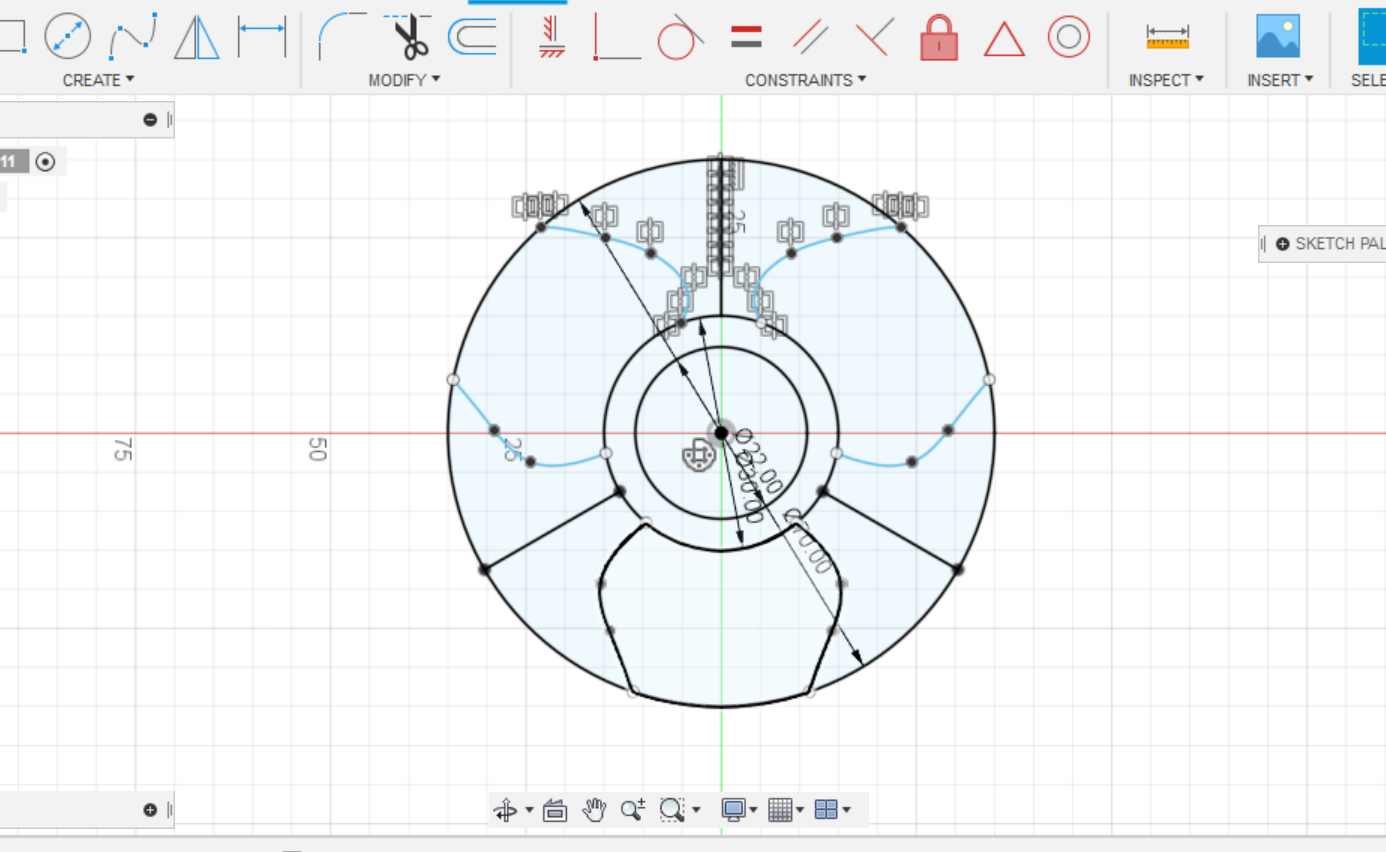
Task: Apply the Coincident constraint
Action: [616, 37]
